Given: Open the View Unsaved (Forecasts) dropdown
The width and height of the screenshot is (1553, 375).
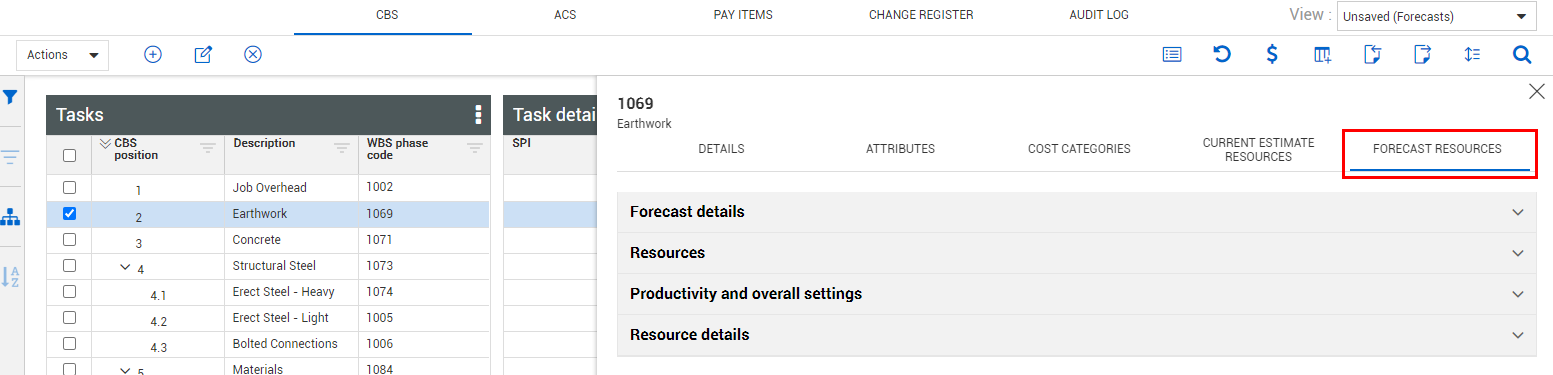Looking at the screenshot, I should [x=1437, y=16].
